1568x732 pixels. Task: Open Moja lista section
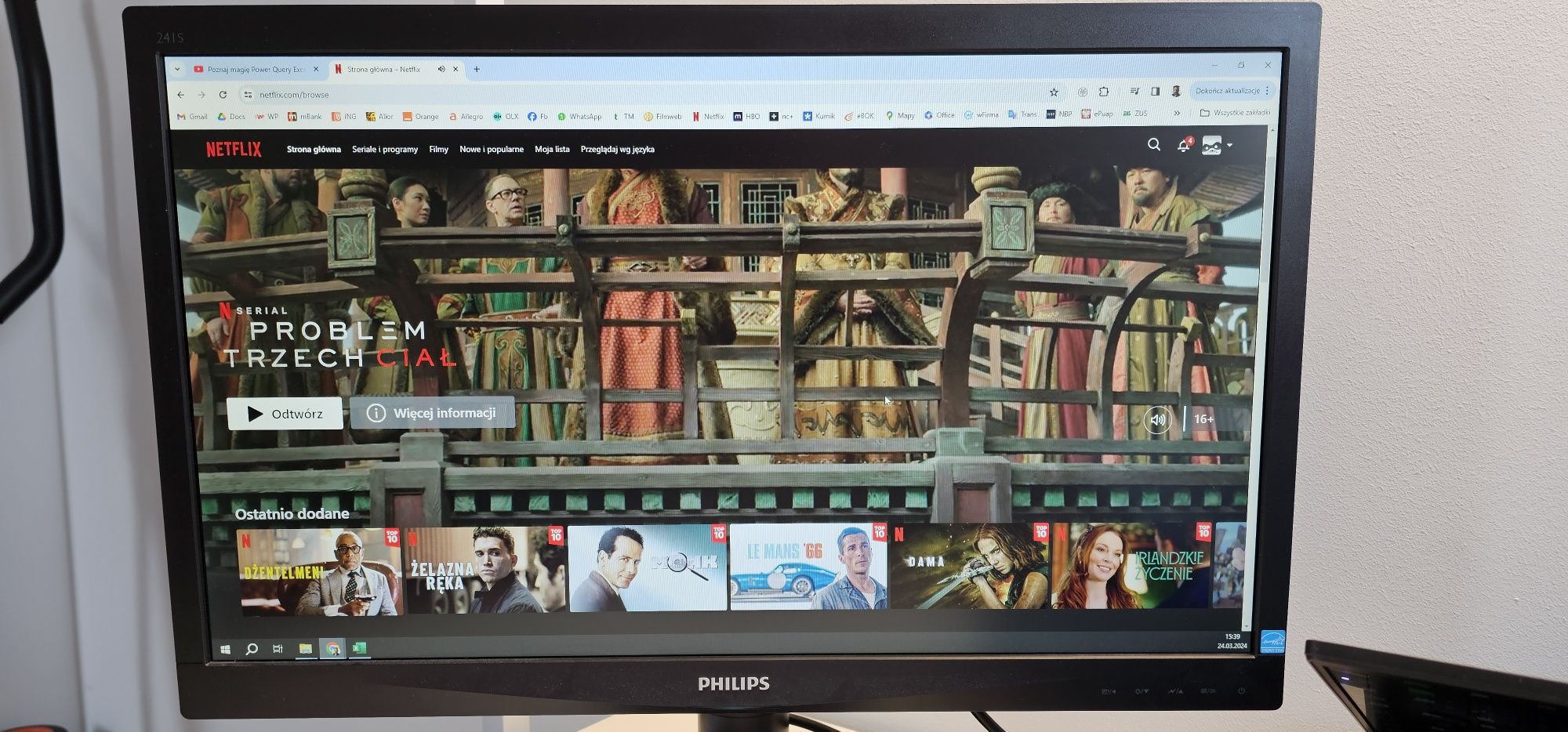coord(552,149)
